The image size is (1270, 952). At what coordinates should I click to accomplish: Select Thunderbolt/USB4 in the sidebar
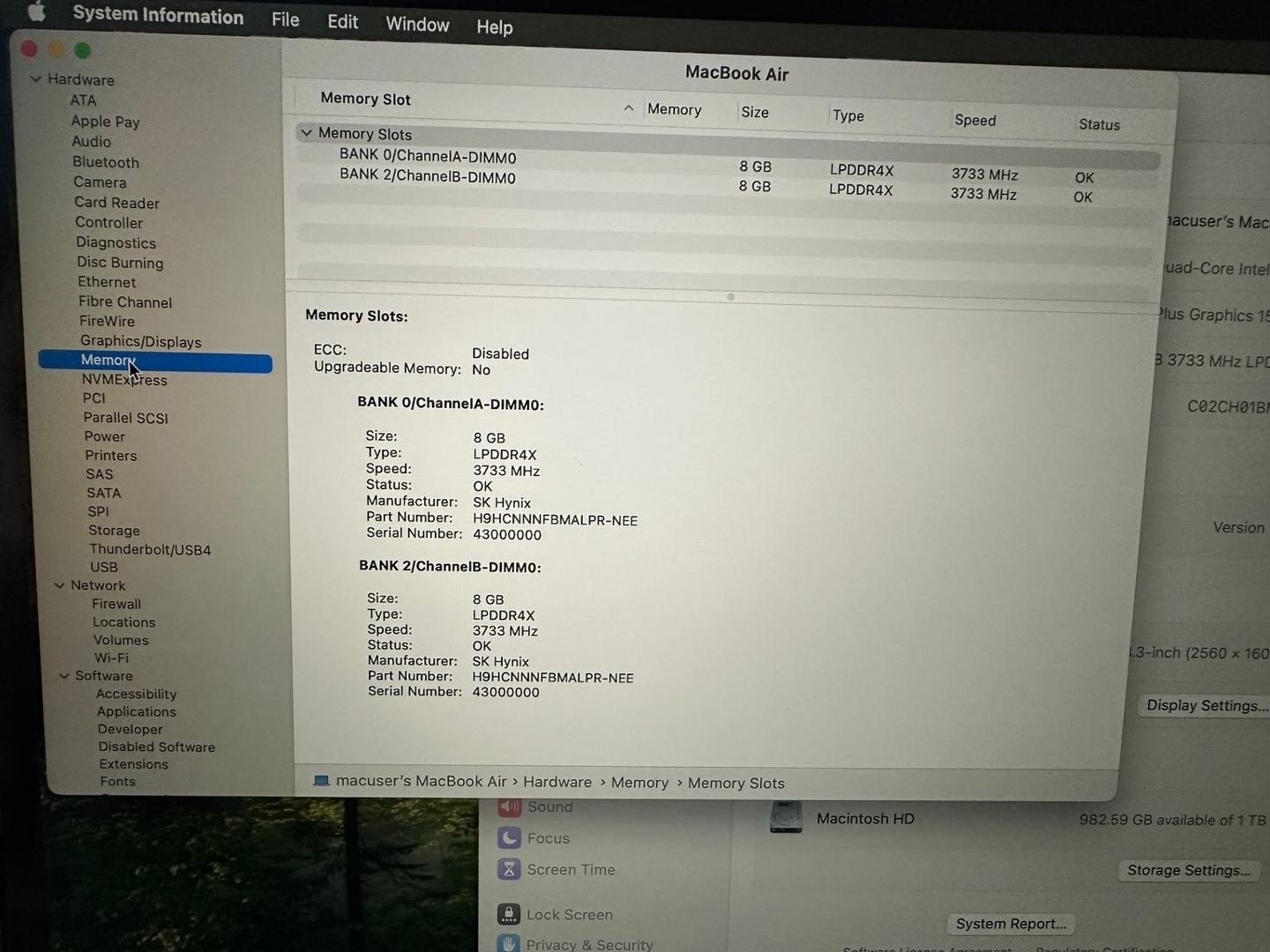point(150,550)
